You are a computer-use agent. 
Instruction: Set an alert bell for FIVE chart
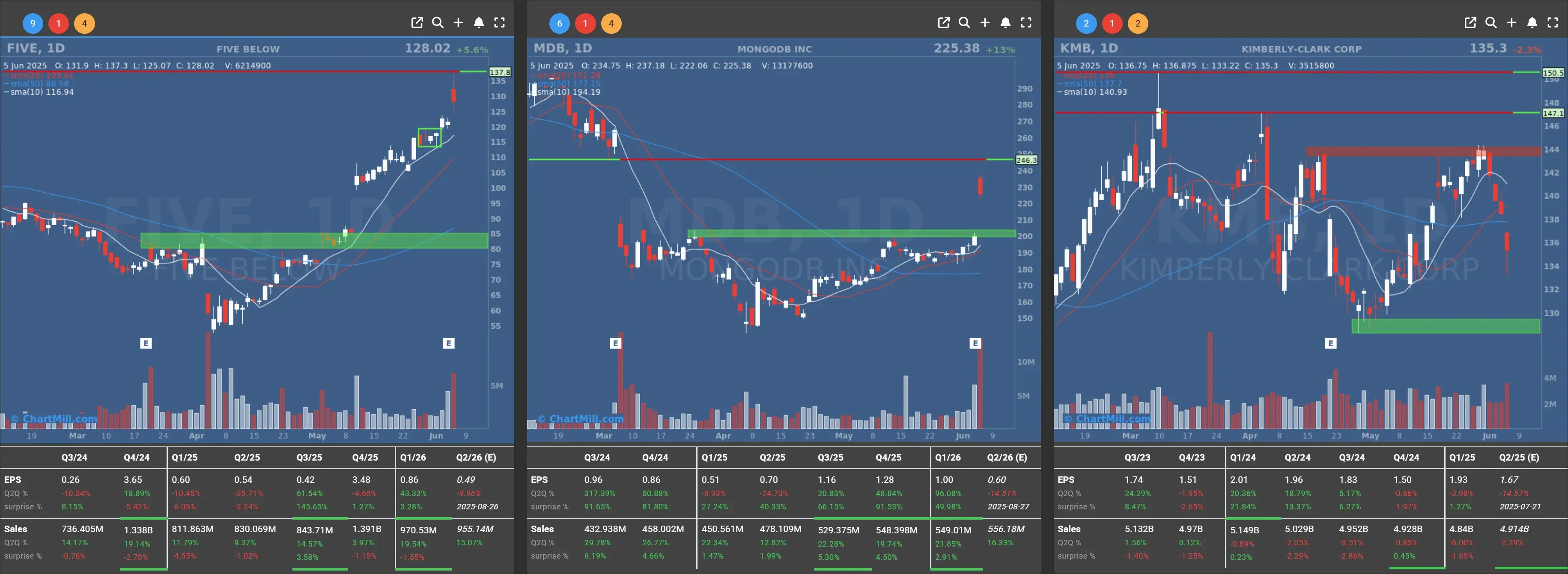point(479,23)
